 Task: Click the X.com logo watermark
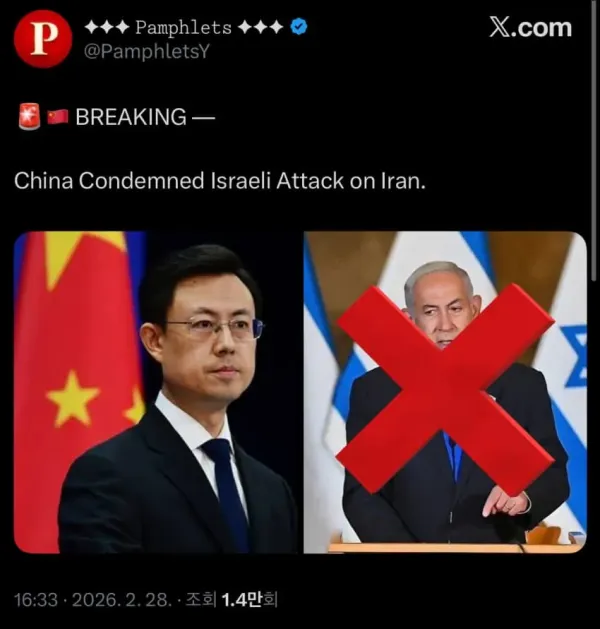tap(531, 28)
